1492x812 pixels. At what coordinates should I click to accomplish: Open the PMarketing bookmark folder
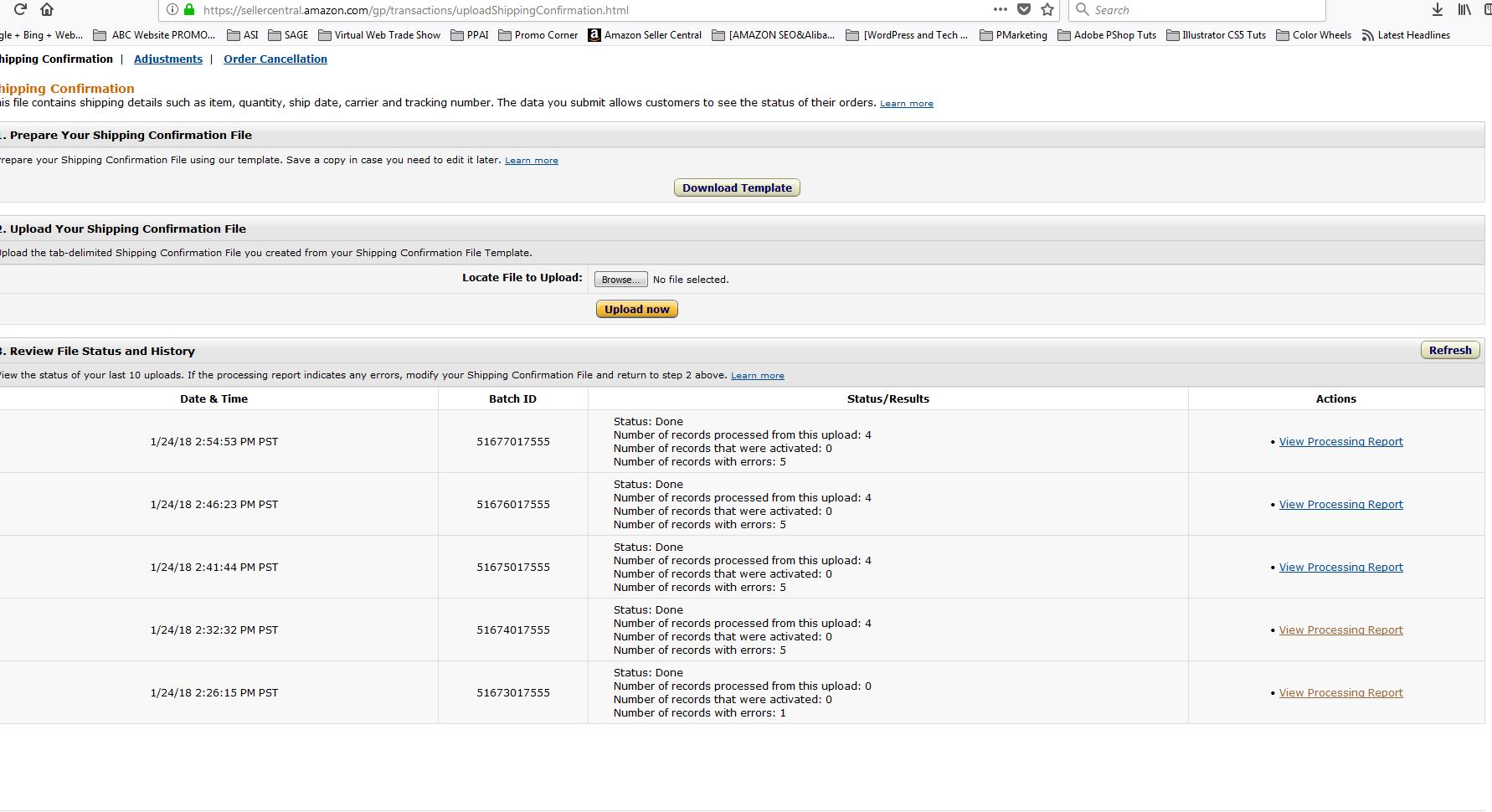click(x=1013, y=35)
